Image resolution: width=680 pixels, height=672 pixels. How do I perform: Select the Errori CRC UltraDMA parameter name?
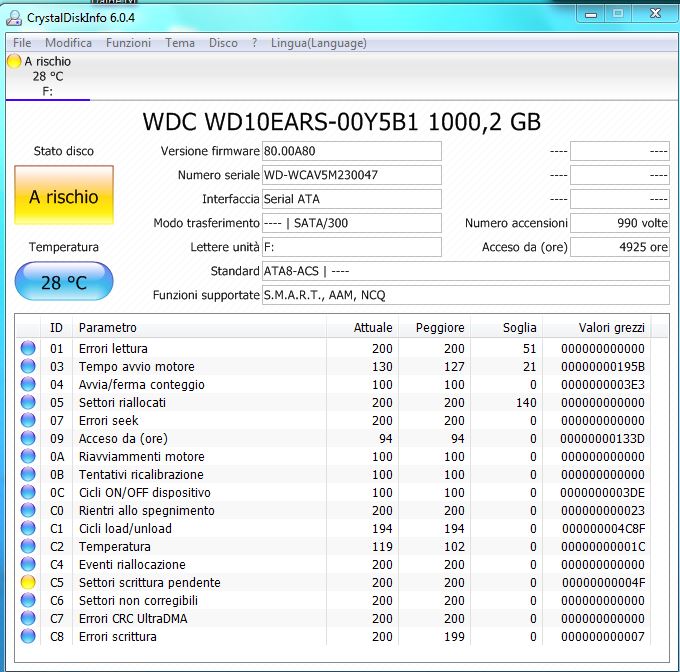coord(133,618)
